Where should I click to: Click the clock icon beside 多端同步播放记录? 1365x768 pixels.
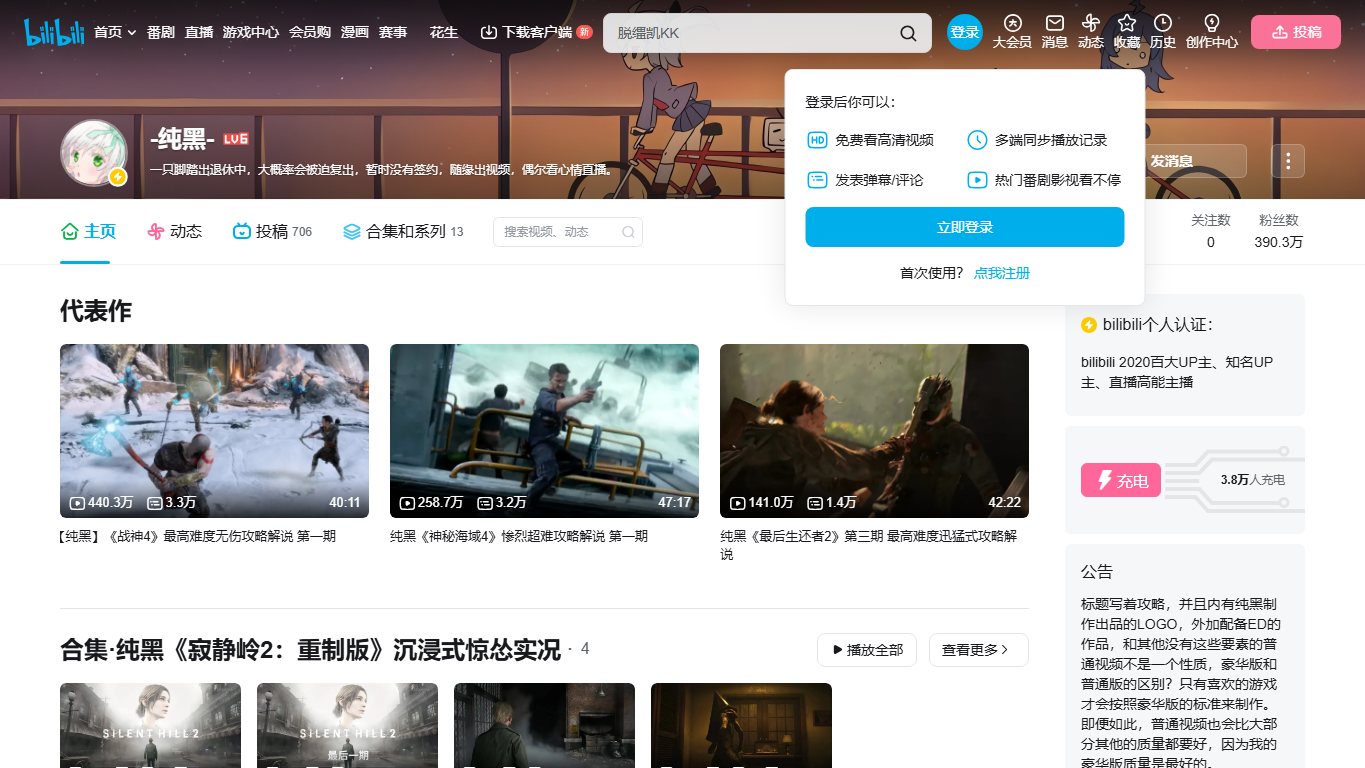coord(977,140)
